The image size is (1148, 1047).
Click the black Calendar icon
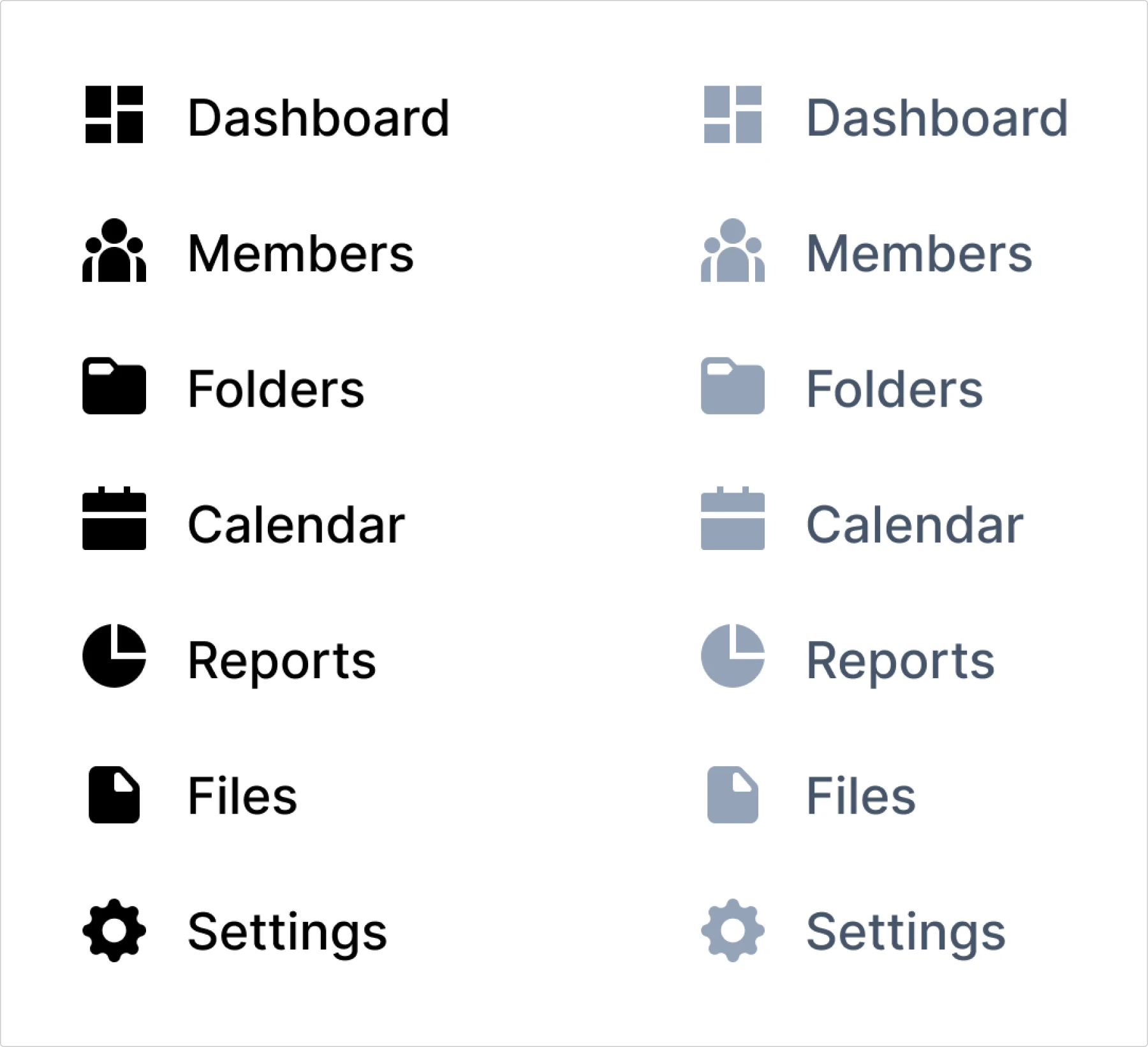tap(114, 519)
